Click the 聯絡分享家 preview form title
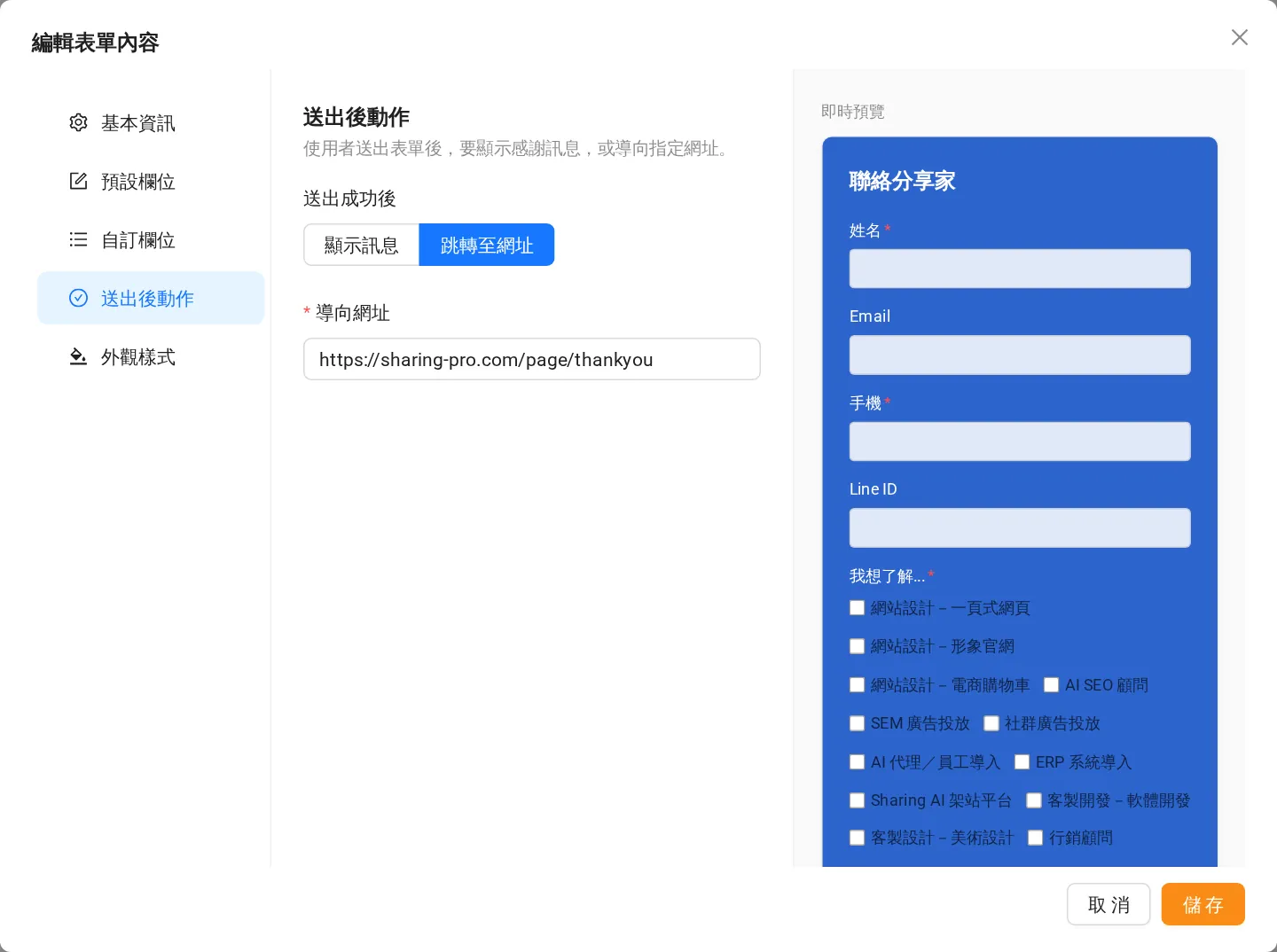This screenshot has width=1277, height=952. click(x=902, y=181)
